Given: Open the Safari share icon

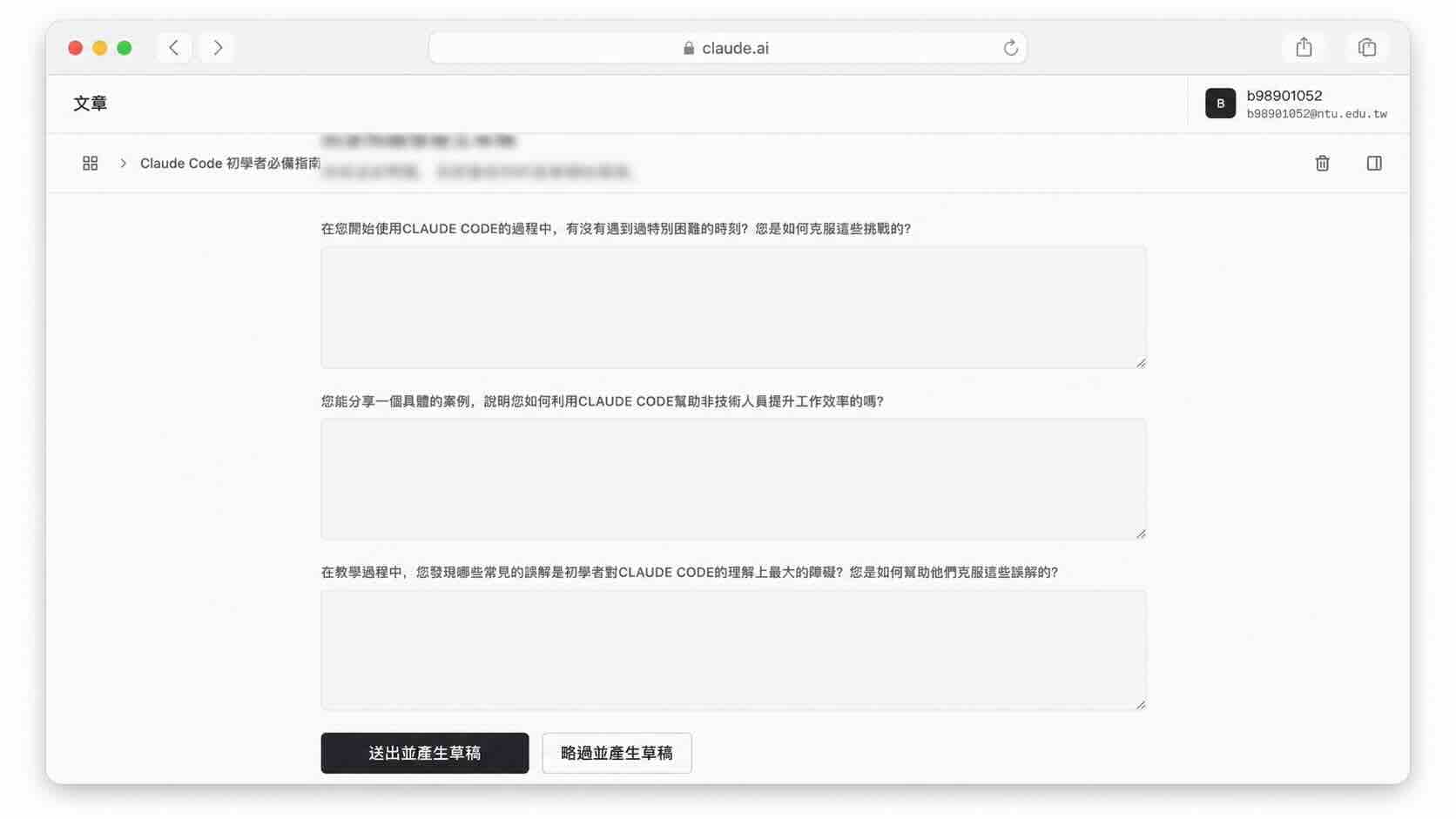Looking at the screenshot, I should coord(1304,48).
